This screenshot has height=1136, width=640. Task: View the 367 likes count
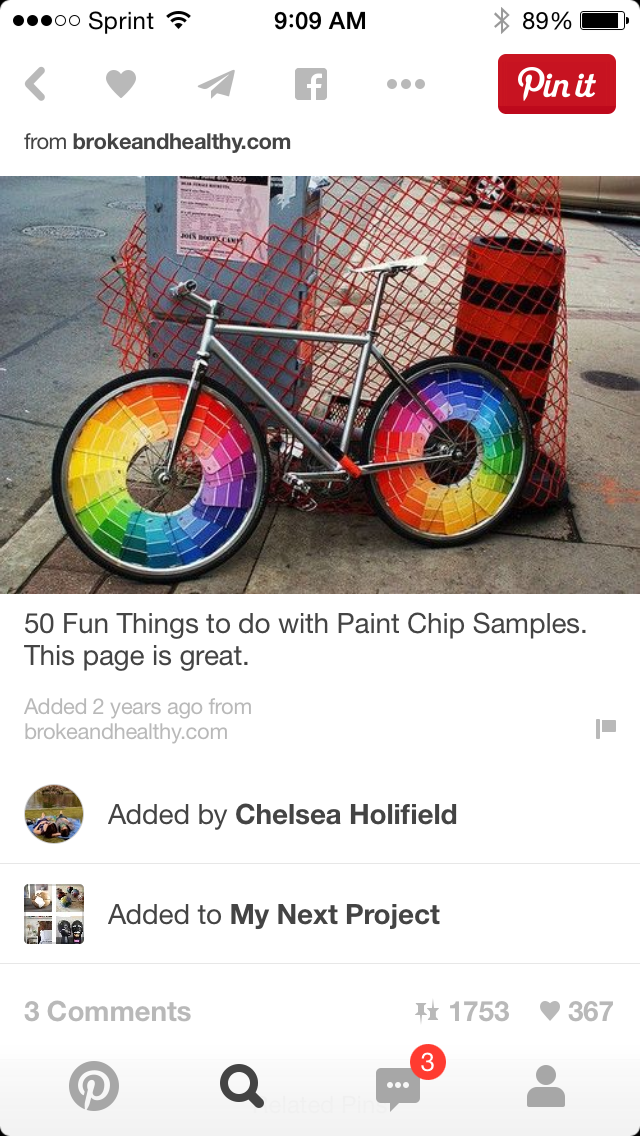(x=577, y=1011)
